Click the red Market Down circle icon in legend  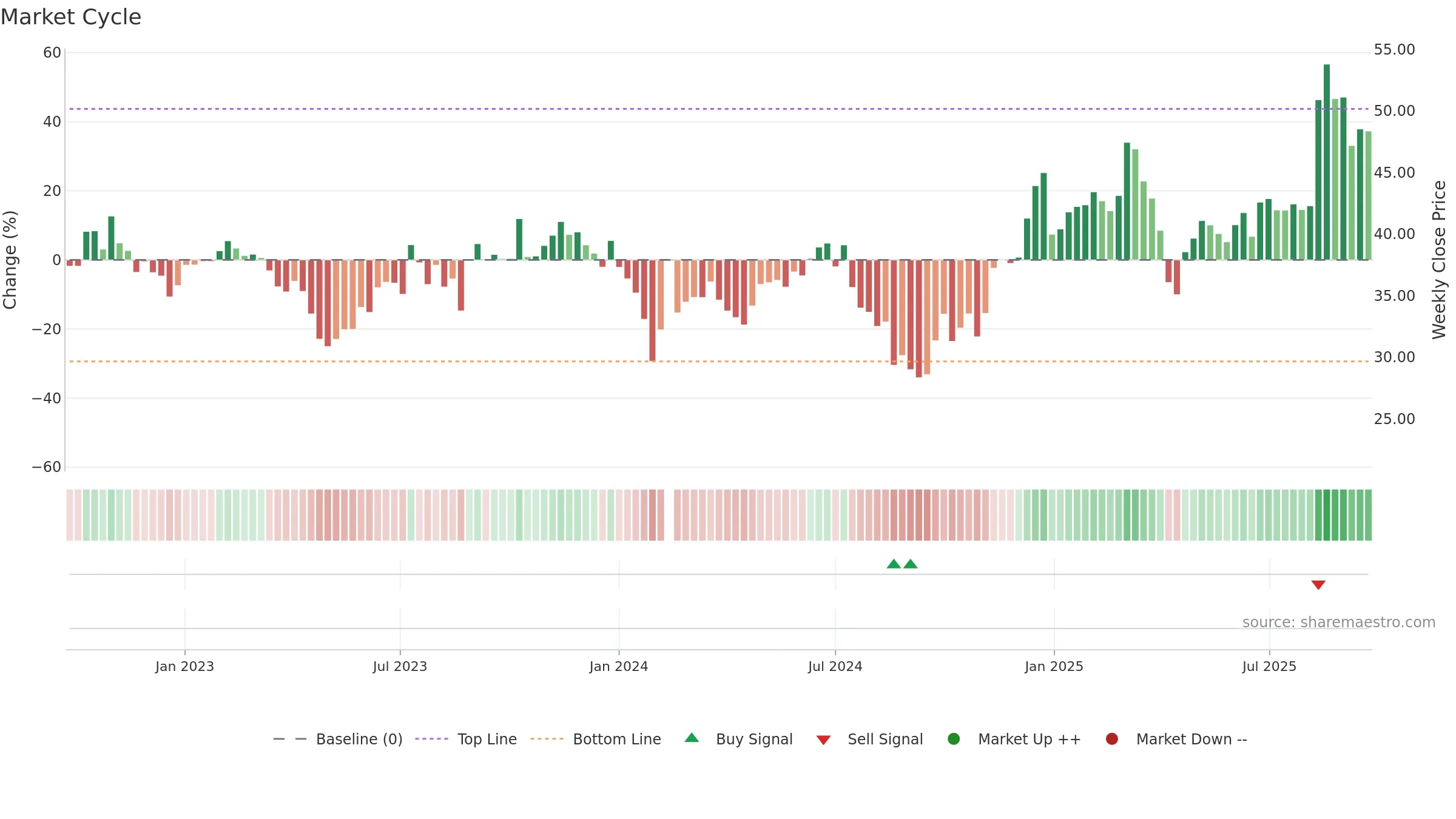(1112, 739)
